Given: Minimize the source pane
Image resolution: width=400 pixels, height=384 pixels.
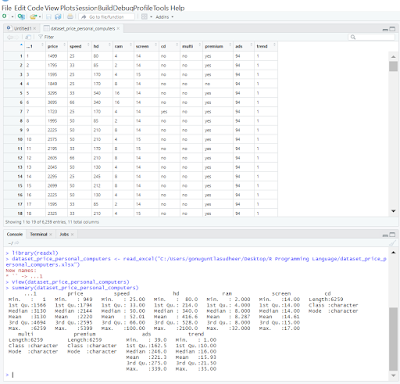Looking at the screenshot, I should coord(385,29).
